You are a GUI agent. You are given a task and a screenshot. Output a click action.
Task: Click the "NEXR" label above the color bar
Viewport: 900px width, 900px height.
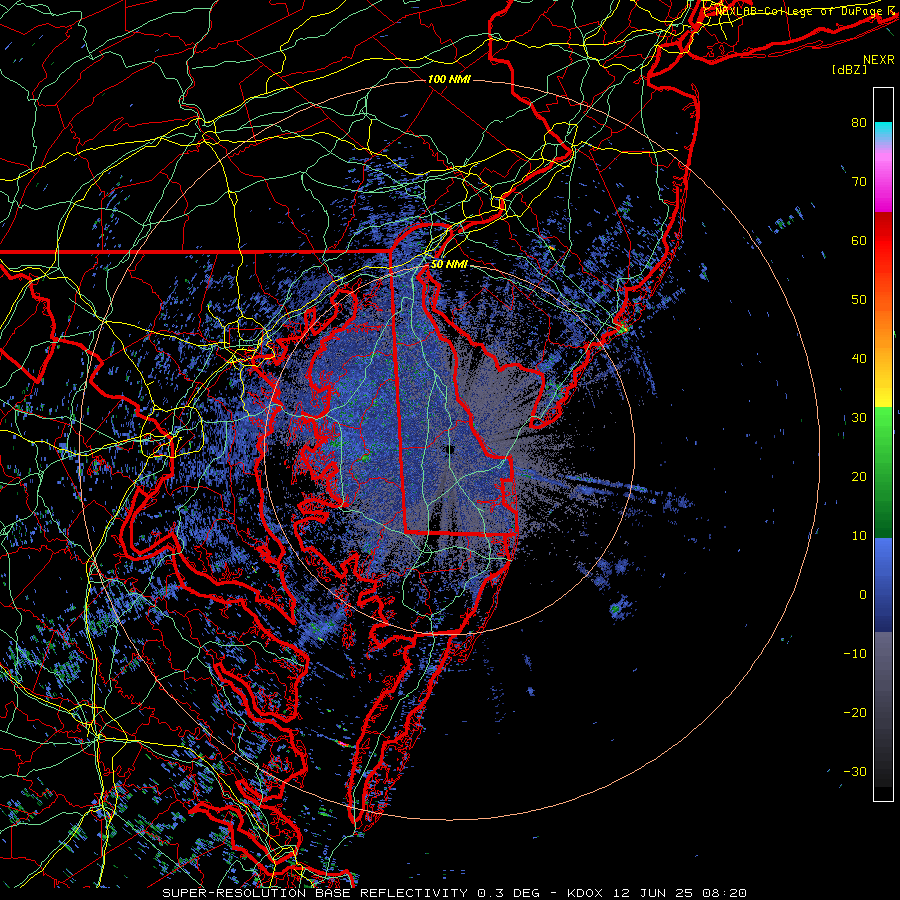879,60
